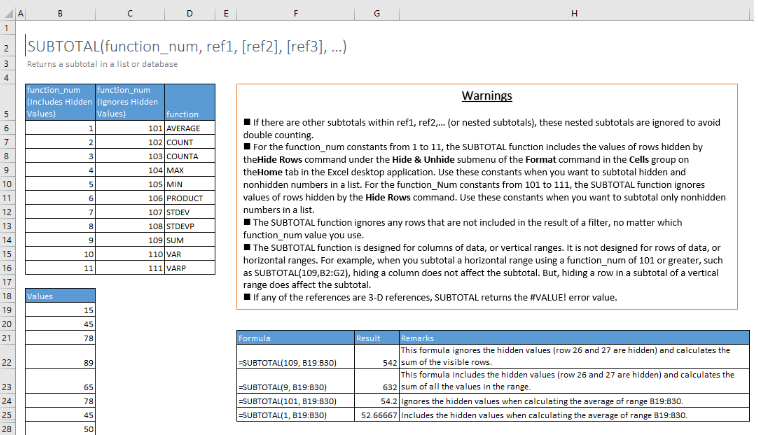Select cell containing 105
The width and height of the screenshot is (758, 435).
[x=130, y=184]
